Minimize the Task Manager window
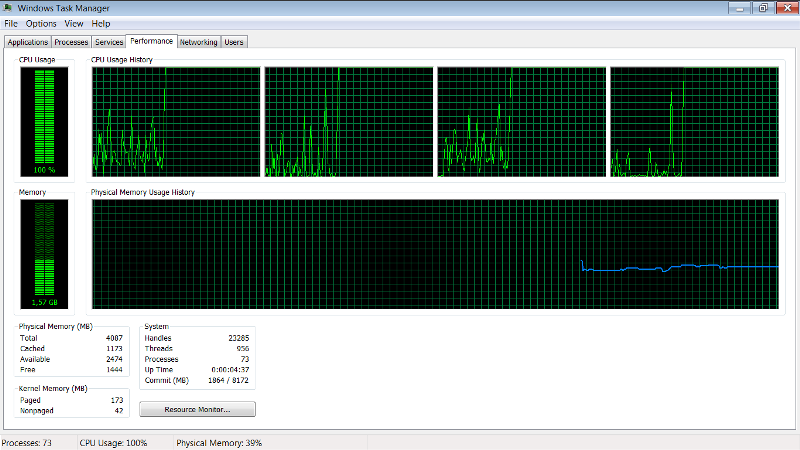800x450 pixels. pyautogui.click(x=740, y=7)
